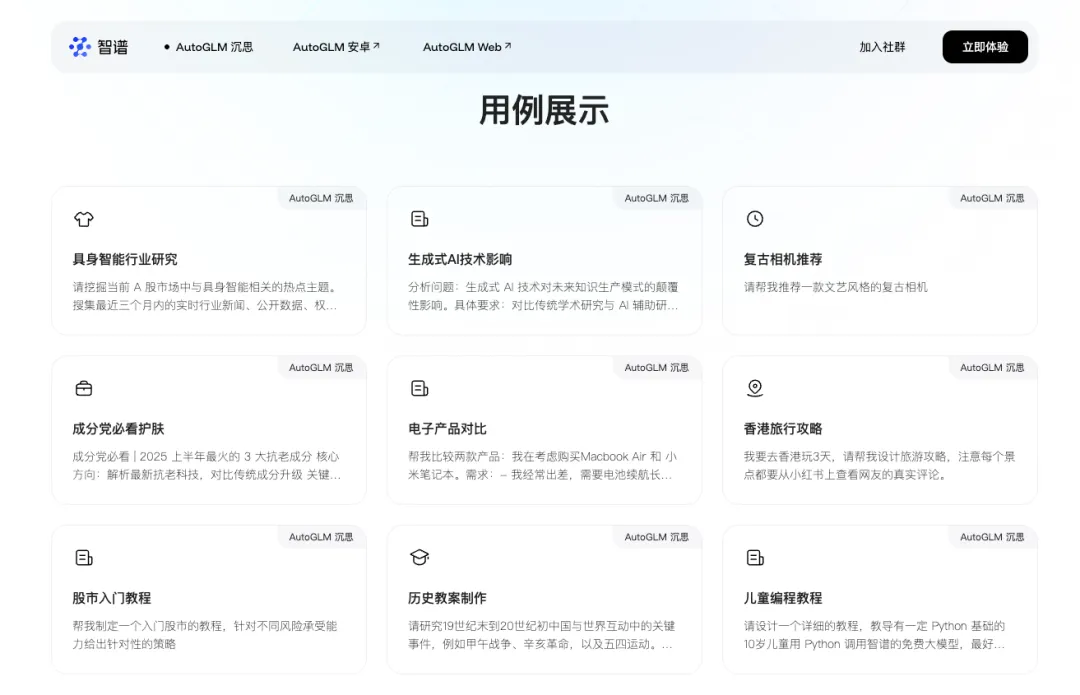Click the 用例展示 page heading
Image resolution: width=1080 pixels, height=695 pixels.
pos(544,110)
